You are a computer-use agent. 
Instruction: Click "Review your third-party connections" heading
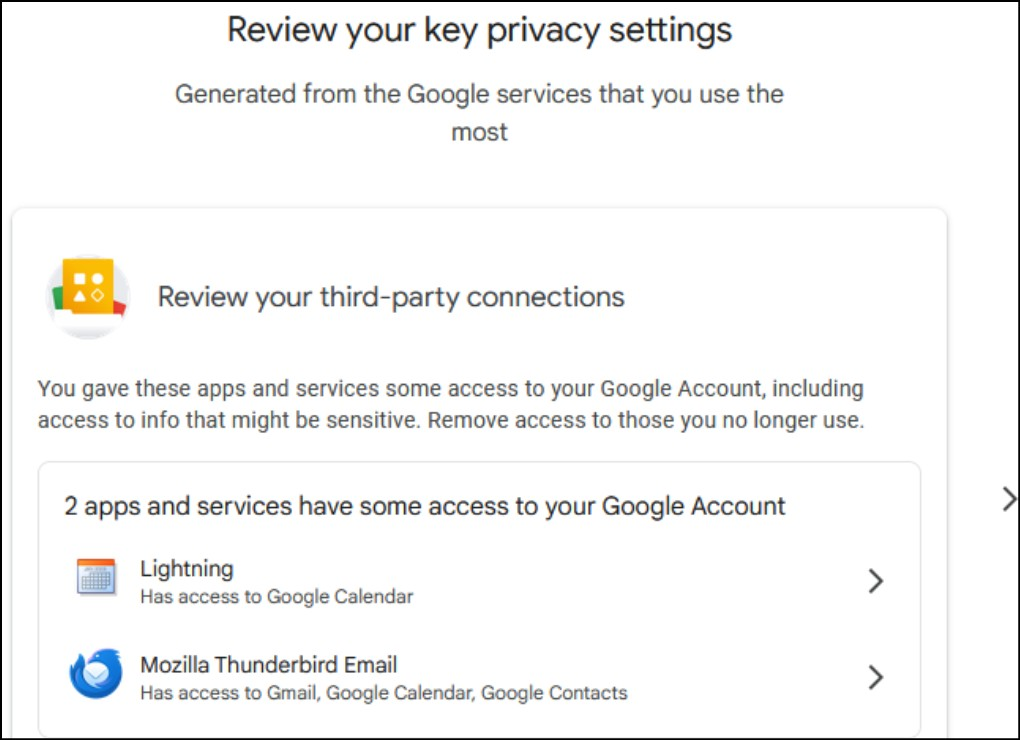(391, 297)
